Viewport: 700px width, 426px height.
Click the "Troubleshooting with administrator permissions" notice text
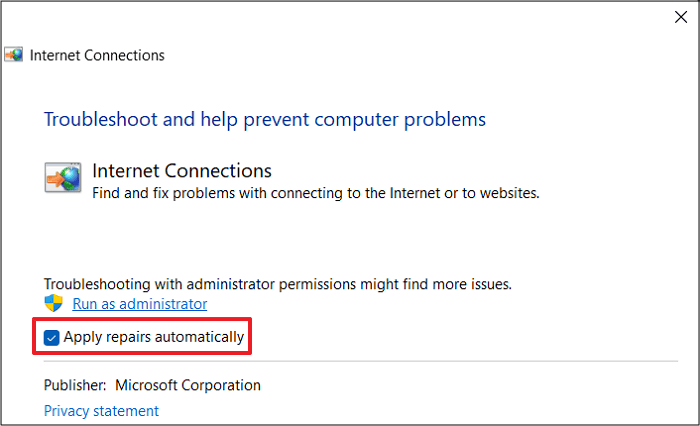coord(277,284)
